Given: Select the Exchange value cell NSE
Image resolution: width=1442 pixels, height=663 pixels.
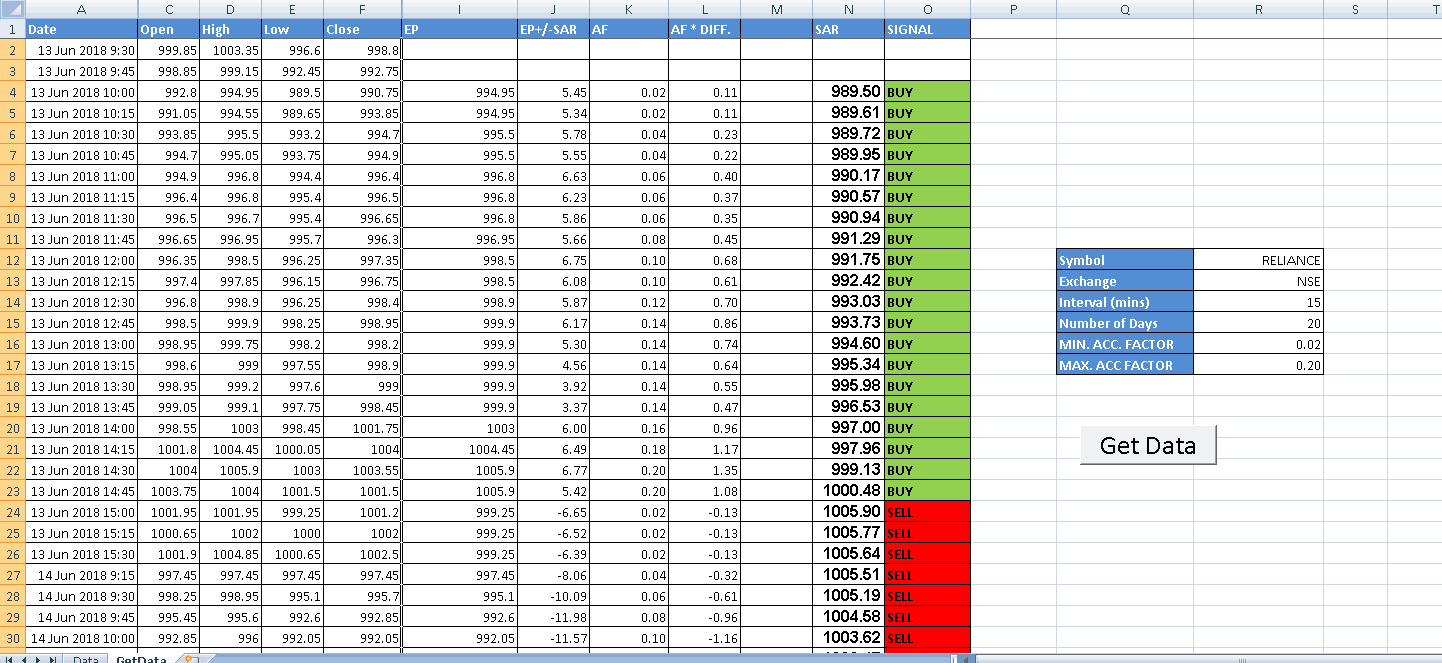Looking at the screenshot, I should [1258, 281].
